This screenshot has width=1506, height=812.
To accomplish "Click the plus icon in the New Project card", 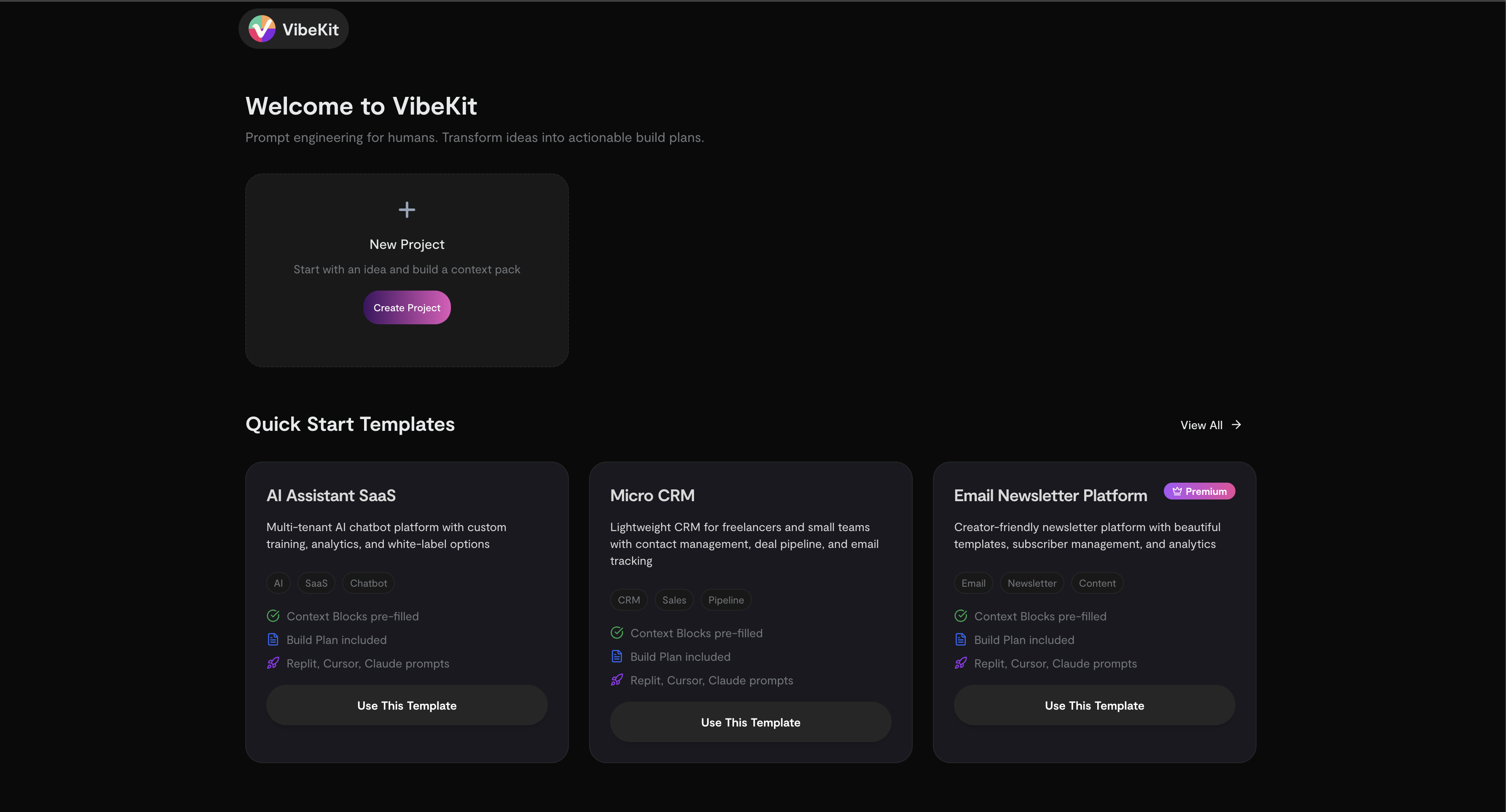I will 406,210.
